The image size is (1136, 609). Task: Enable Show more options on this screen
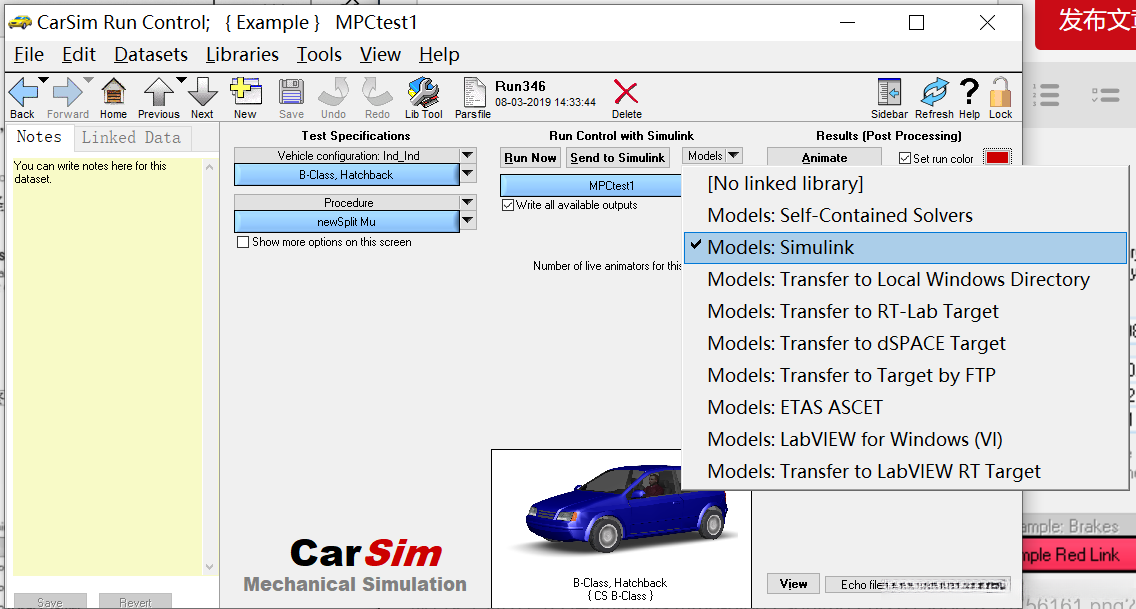(243, 242)
